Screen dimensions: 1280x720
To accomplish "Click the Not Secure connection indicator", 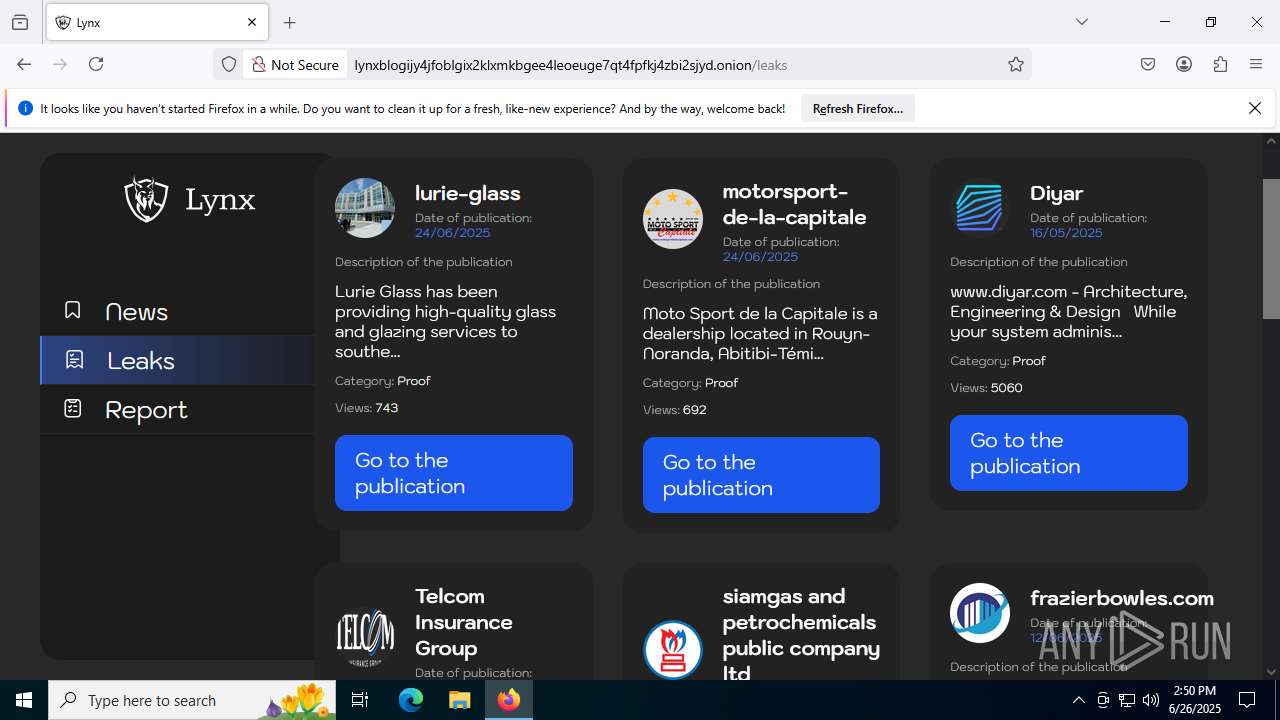I will pyautogui.click(x=295, y=65).
